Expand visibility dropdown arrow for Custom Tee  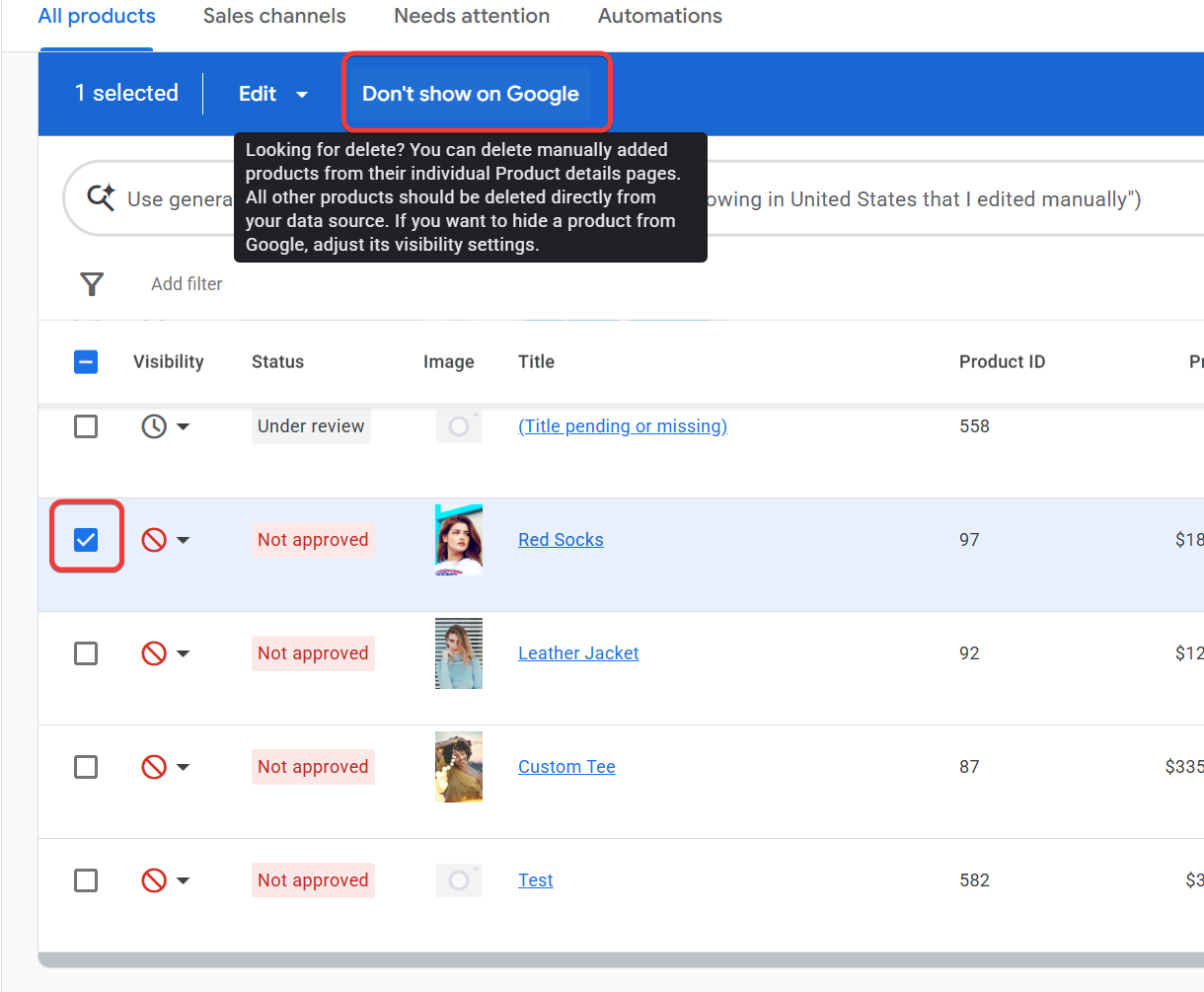coord(184,767)
